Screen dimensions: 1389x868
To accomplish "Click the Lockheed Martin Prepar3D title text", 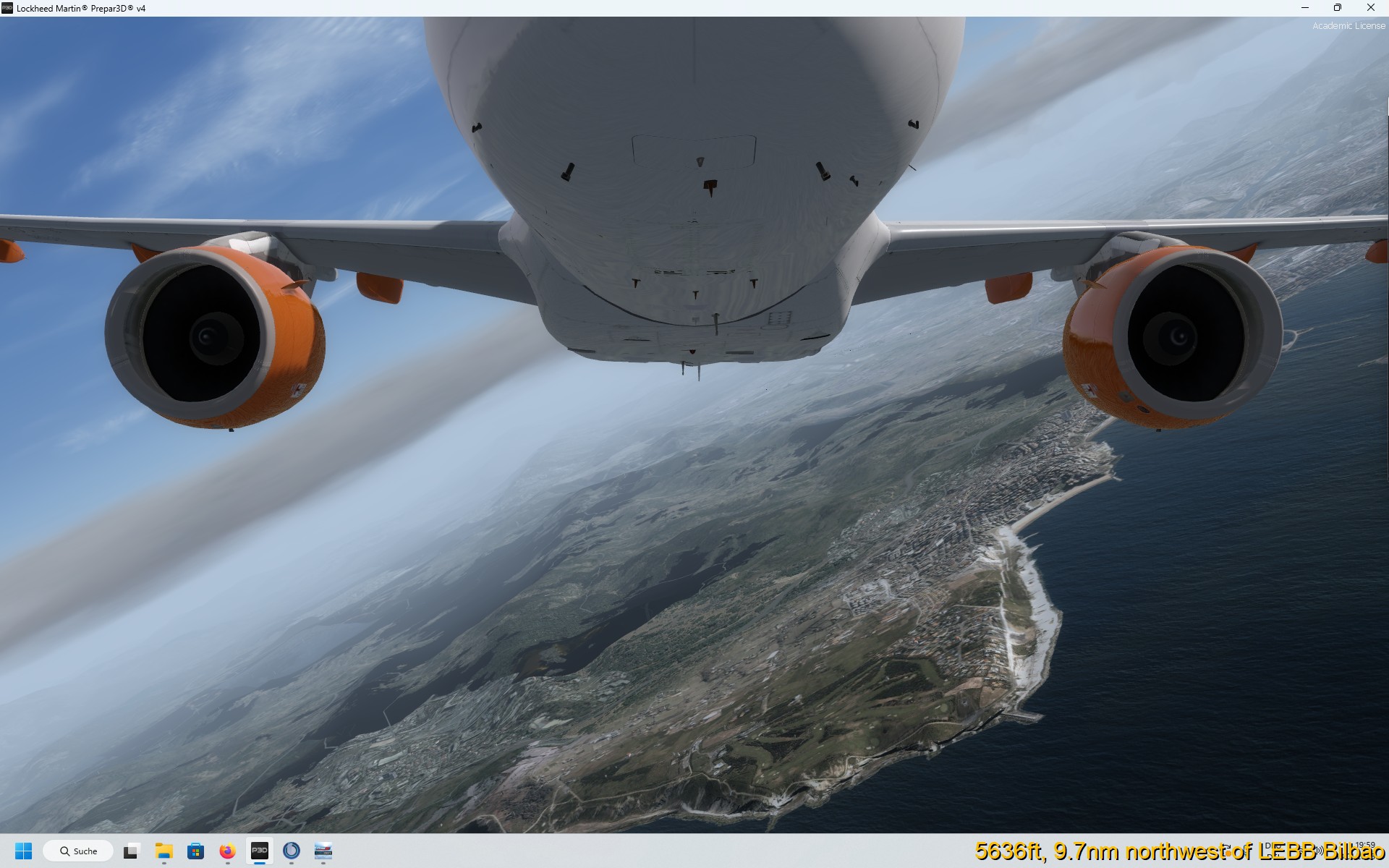I will click(x=81, y=9).
